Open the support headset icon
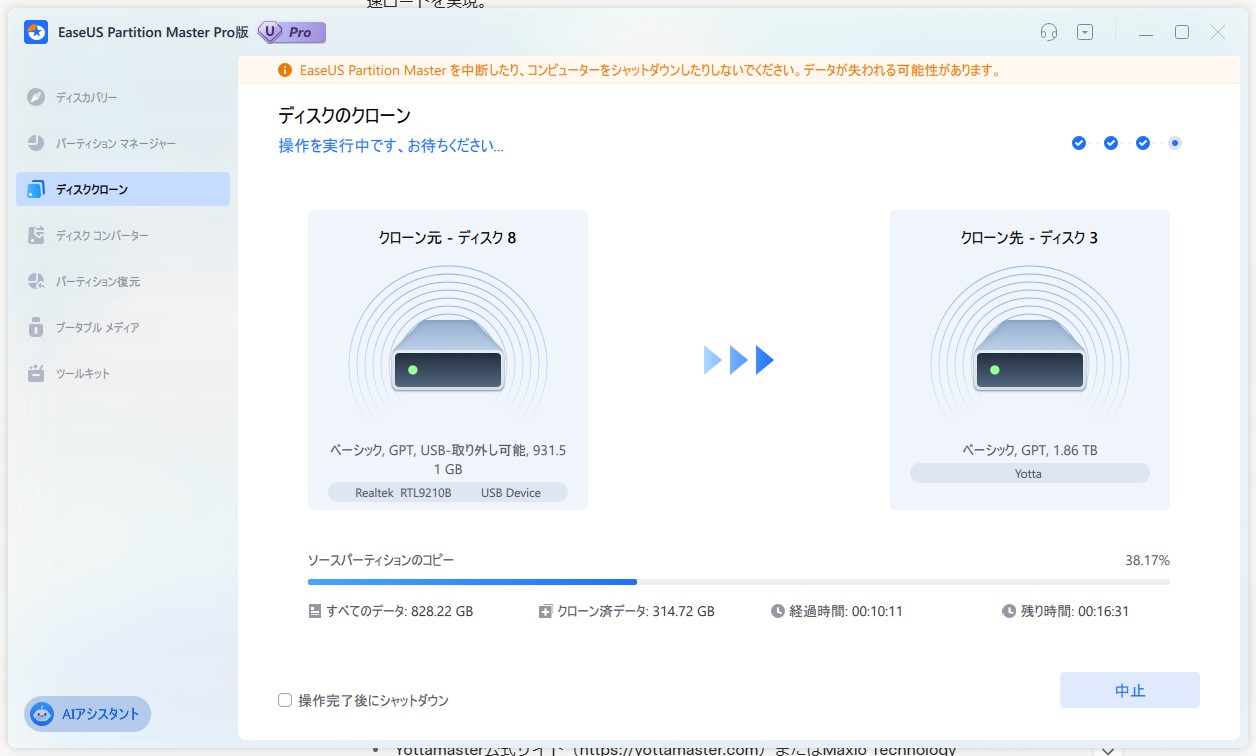Image resolution: width=1256 pixels, height=756 pixels. [1049, 32]
